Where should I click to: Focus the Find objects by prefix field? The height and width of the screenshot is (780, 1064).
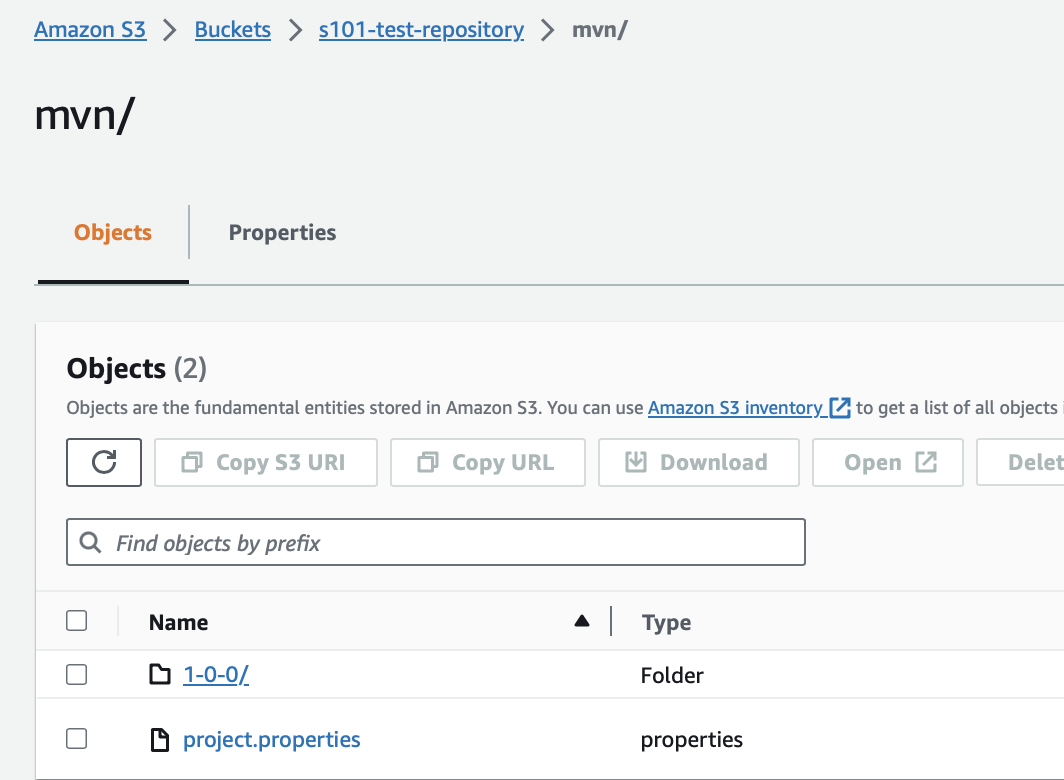[x=436, y=542]
